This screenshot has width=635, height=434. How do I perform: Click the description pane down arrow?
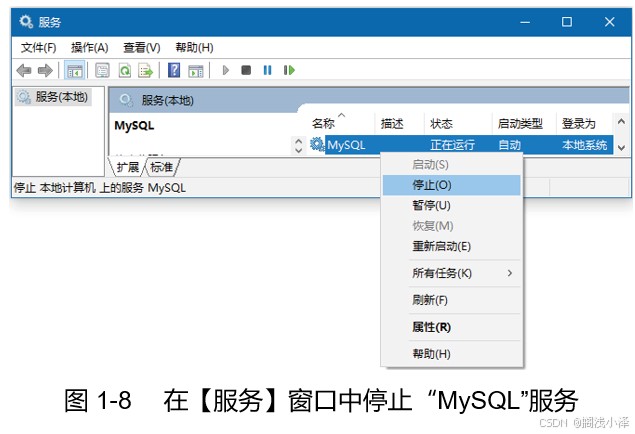click(x=298, y=150)
